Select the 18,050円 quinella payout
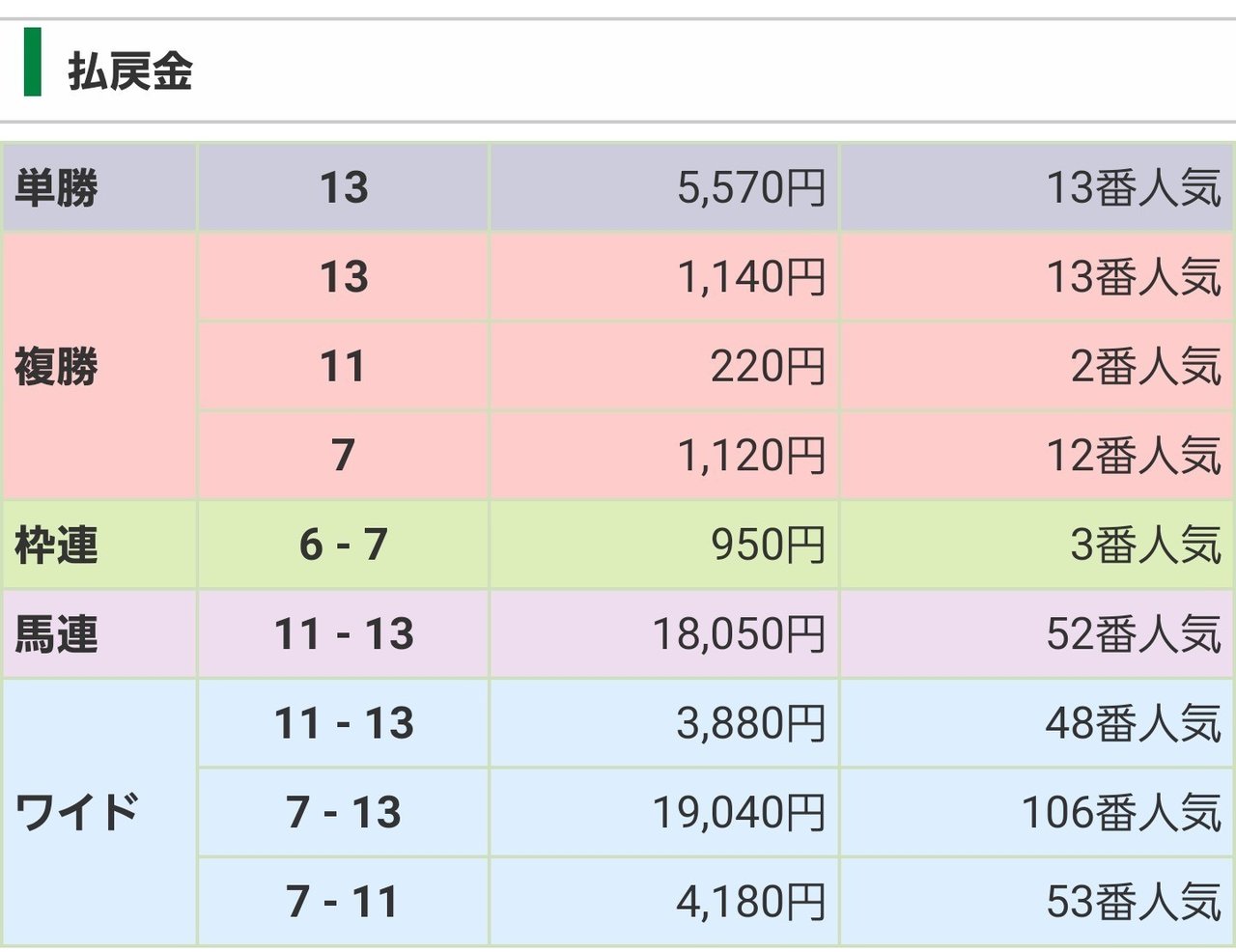 (740, 634)
